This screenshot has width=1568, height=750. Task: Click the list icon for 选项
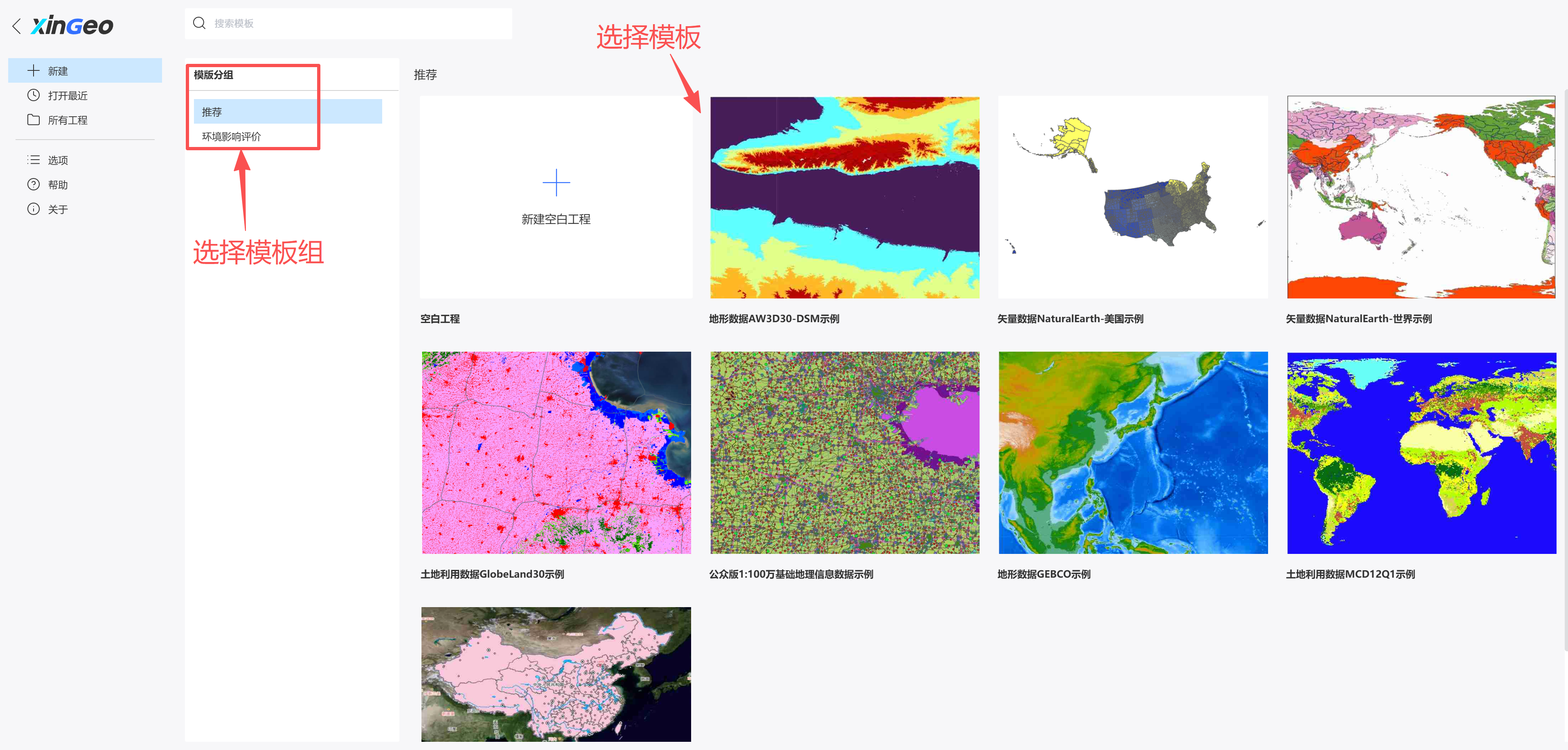tap(34, 160)
